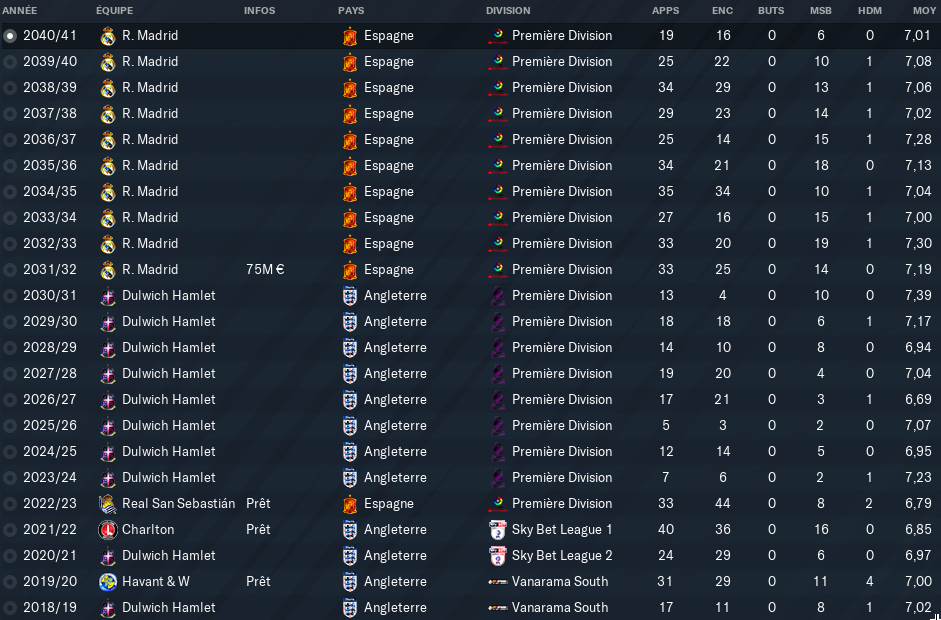Click the Dulwich Hamlet badge in 2018/19 row
Image resolution: width=941 pixels, height=620 pixels.
108,607
